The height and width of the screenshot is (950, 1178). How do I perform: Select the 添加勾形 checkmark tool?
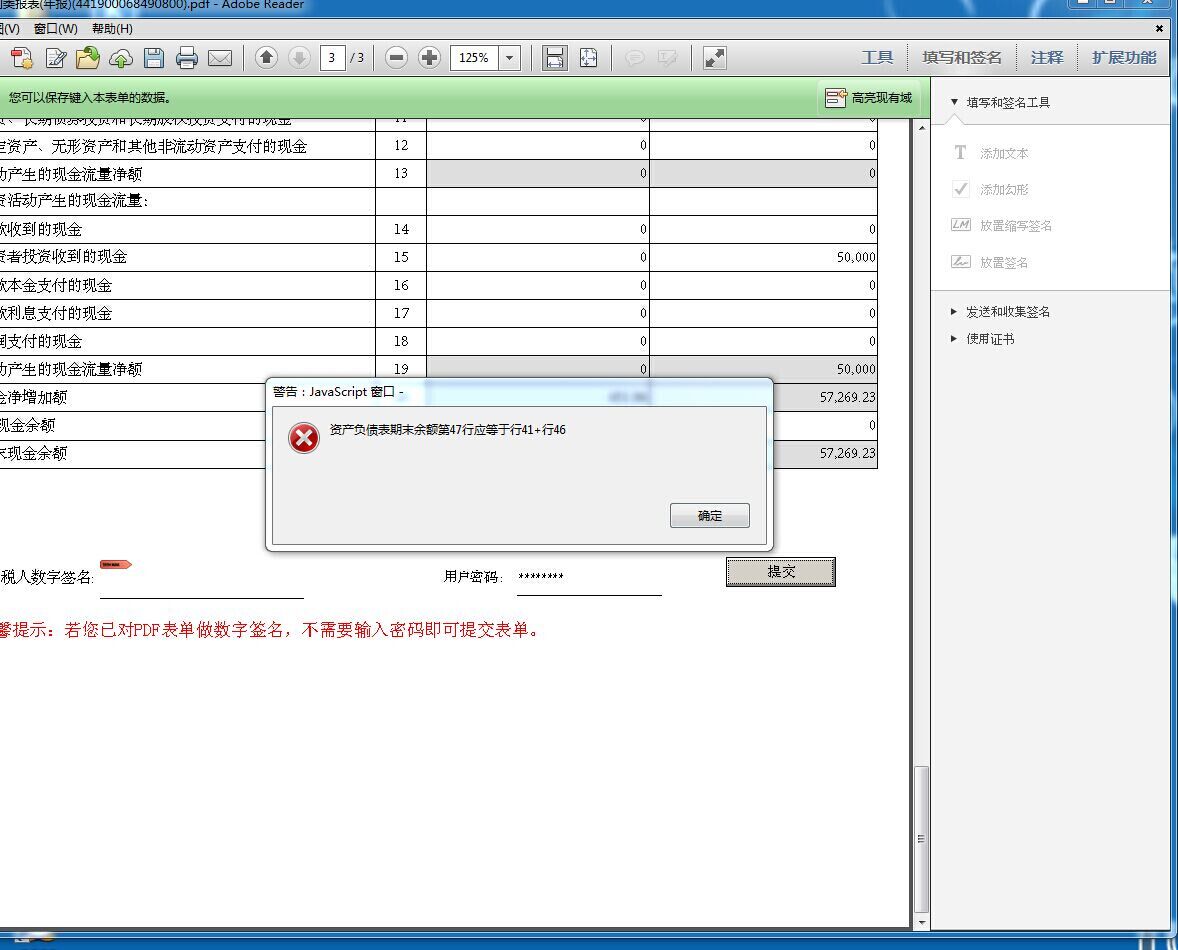point(990,189)
